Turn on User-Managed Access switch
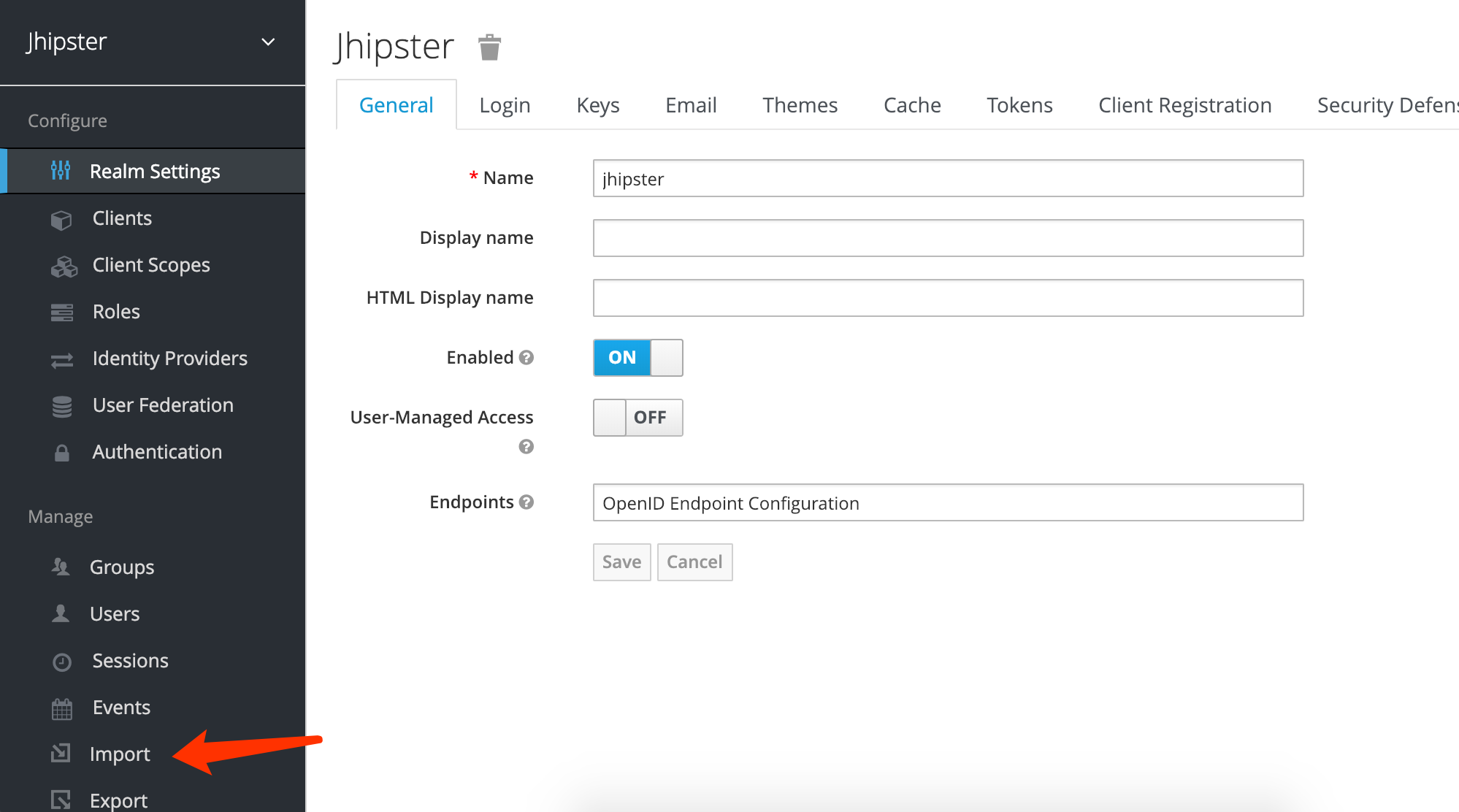This screenshot has height=812, width=1459. tap(637, 417)
